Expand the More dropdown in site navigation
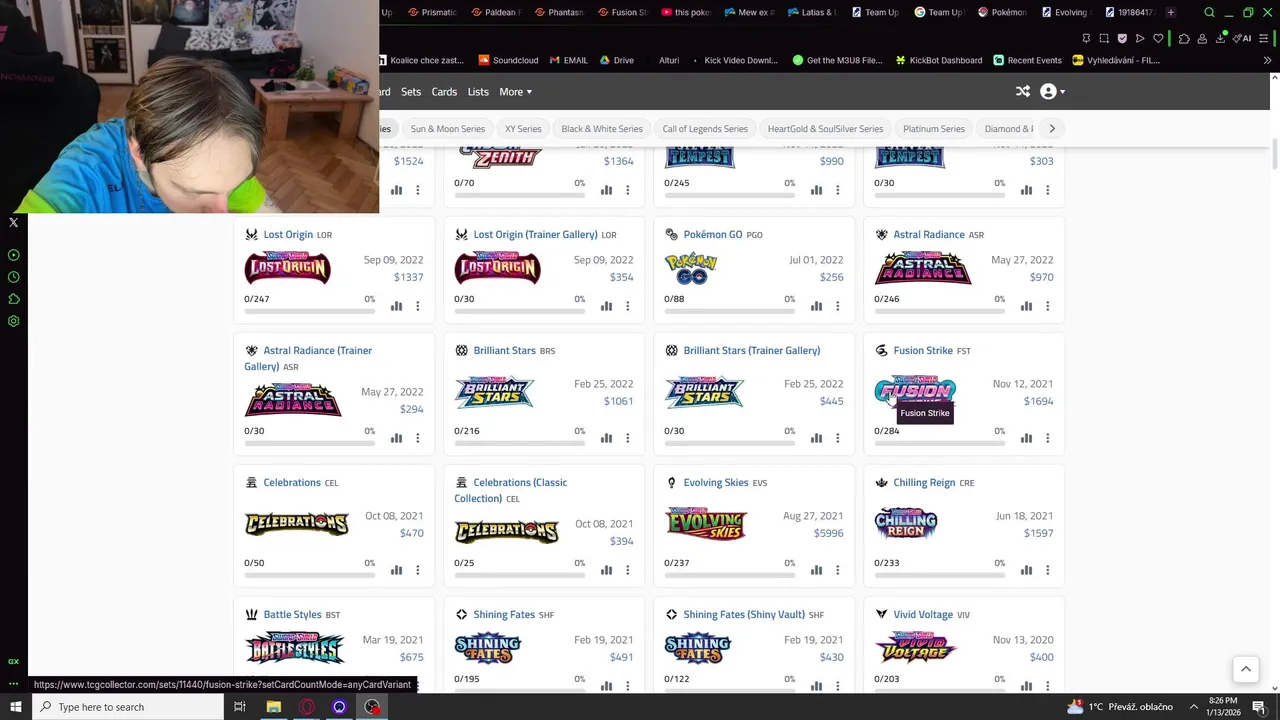 (x=515, y=92)
